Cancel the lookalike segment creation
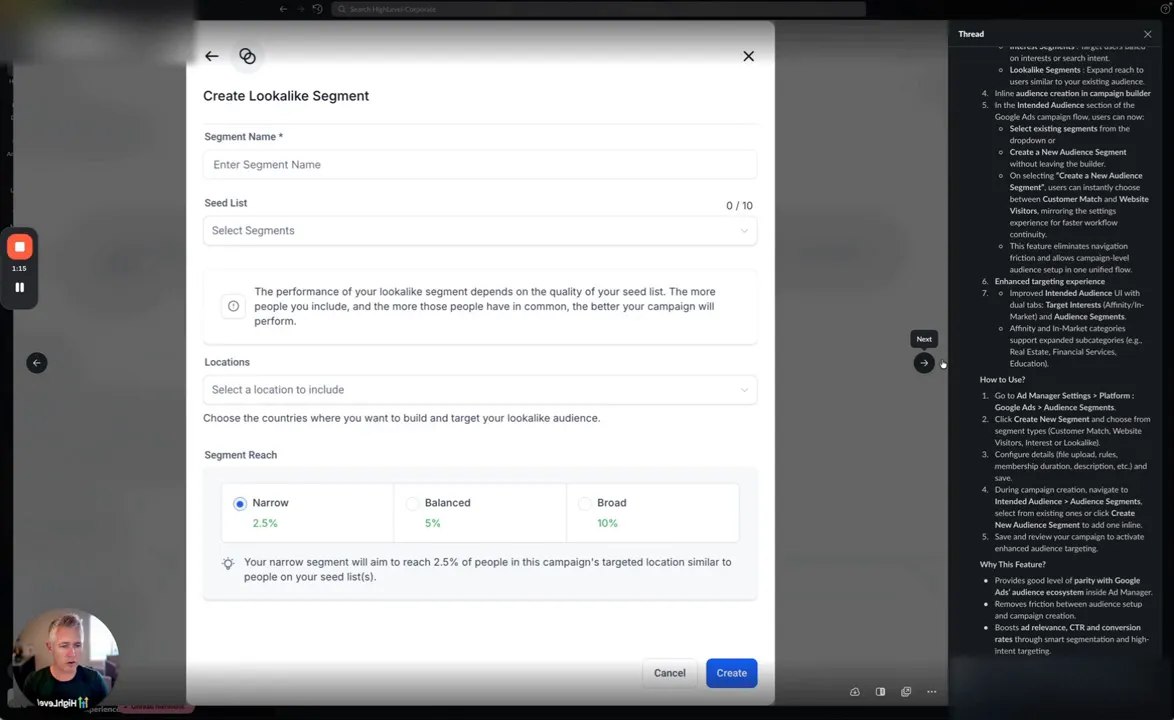 click(669, 672)
